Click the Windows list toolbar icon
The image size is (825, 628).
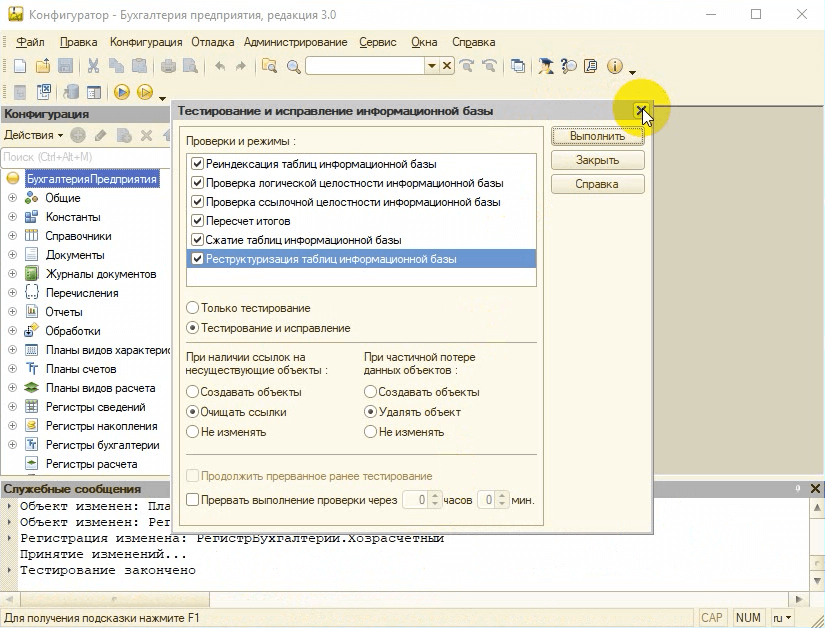click(518, 66)
